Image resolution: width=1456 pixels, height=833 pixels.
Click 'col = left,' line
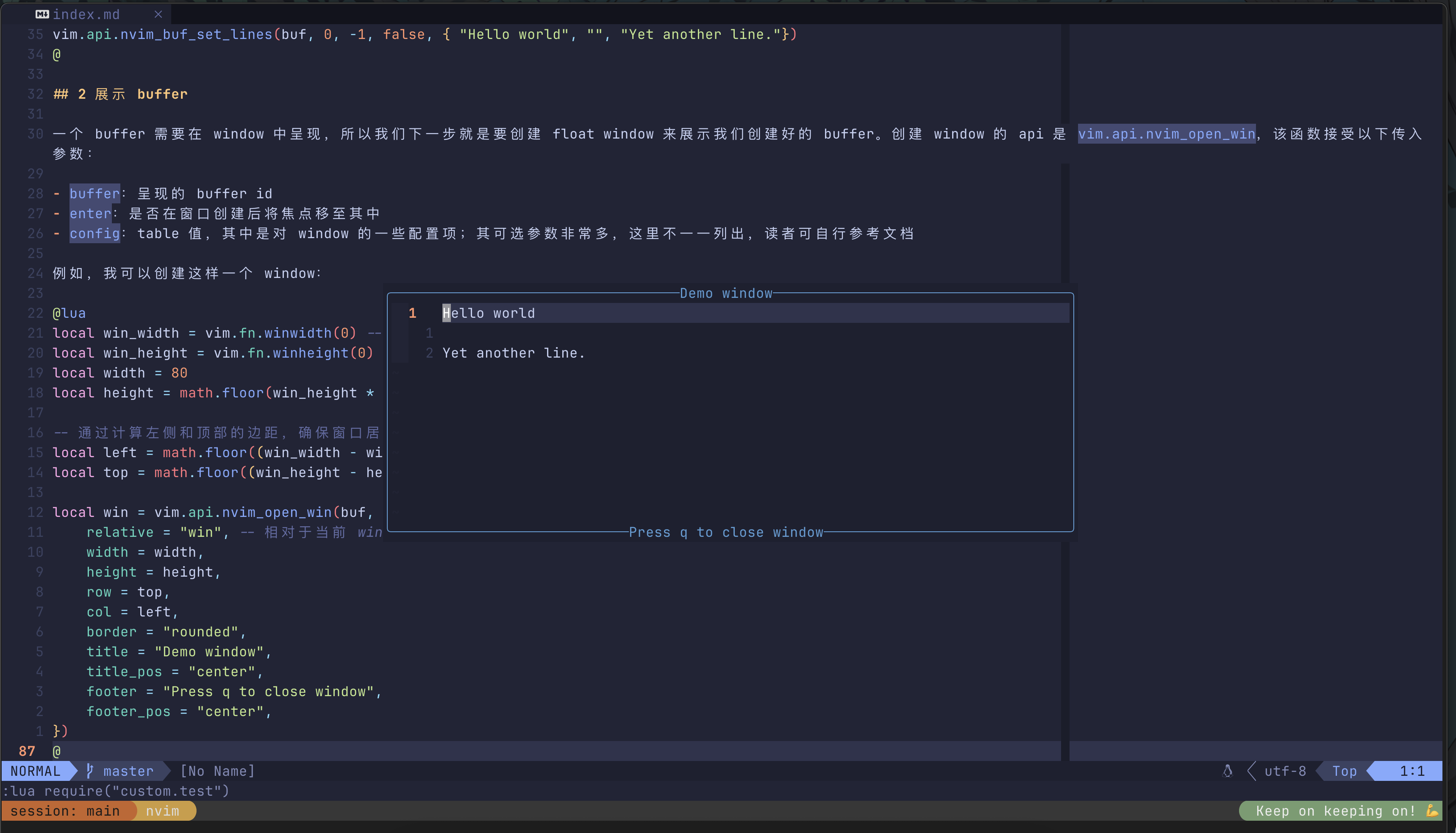click(x=132, y=611)
